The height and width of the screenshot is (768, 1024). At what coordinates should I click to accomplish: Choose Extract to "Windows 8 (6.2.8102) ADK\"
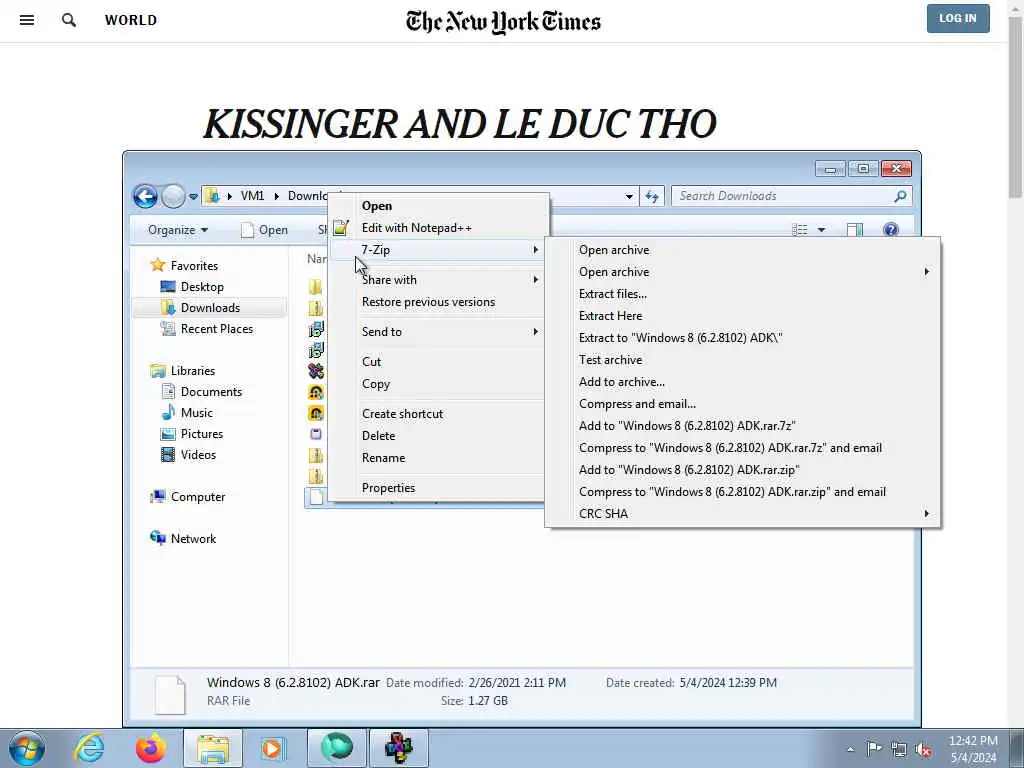743,338
